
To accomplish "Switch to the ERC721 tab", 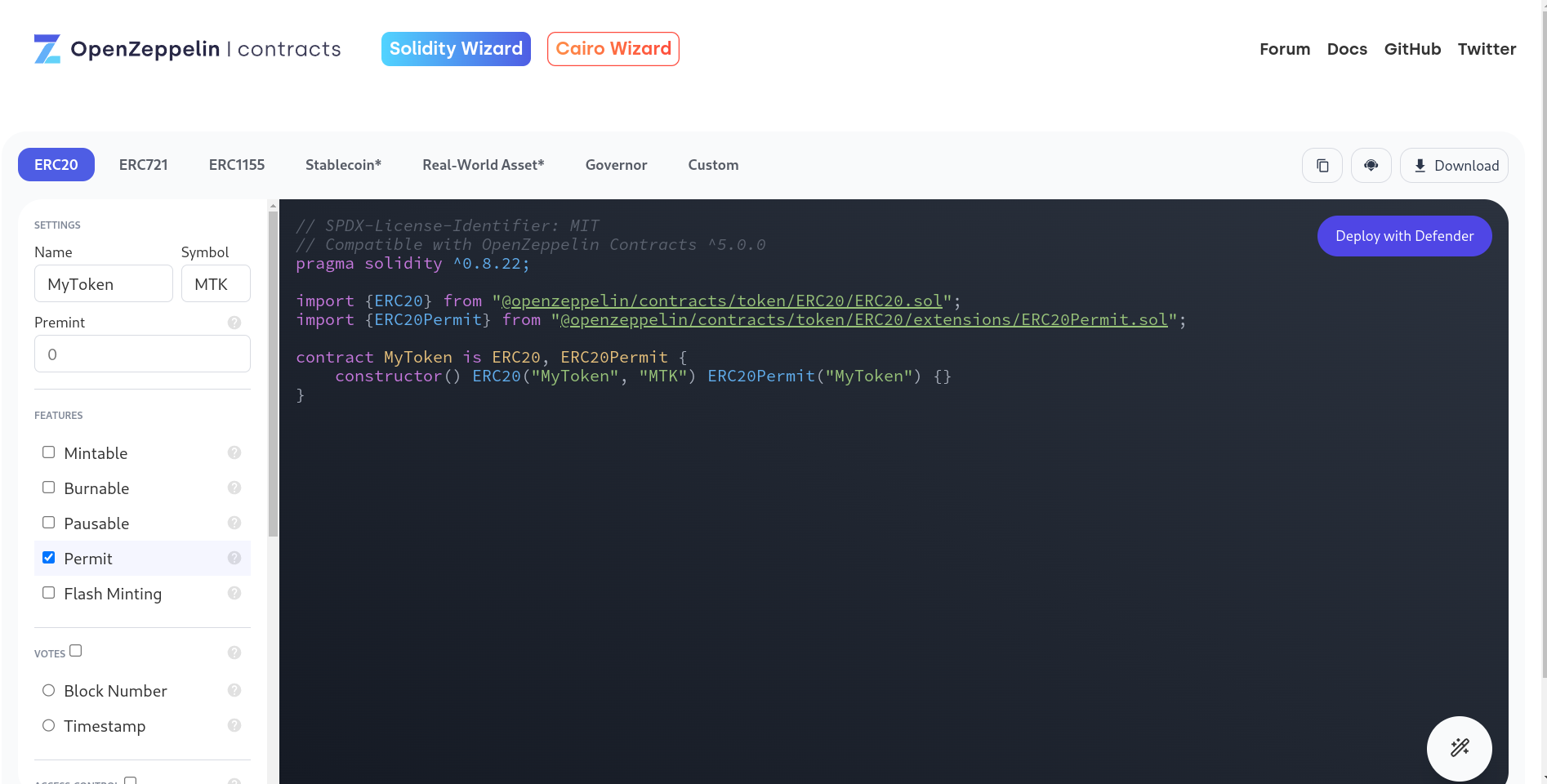I will [143, 165].
